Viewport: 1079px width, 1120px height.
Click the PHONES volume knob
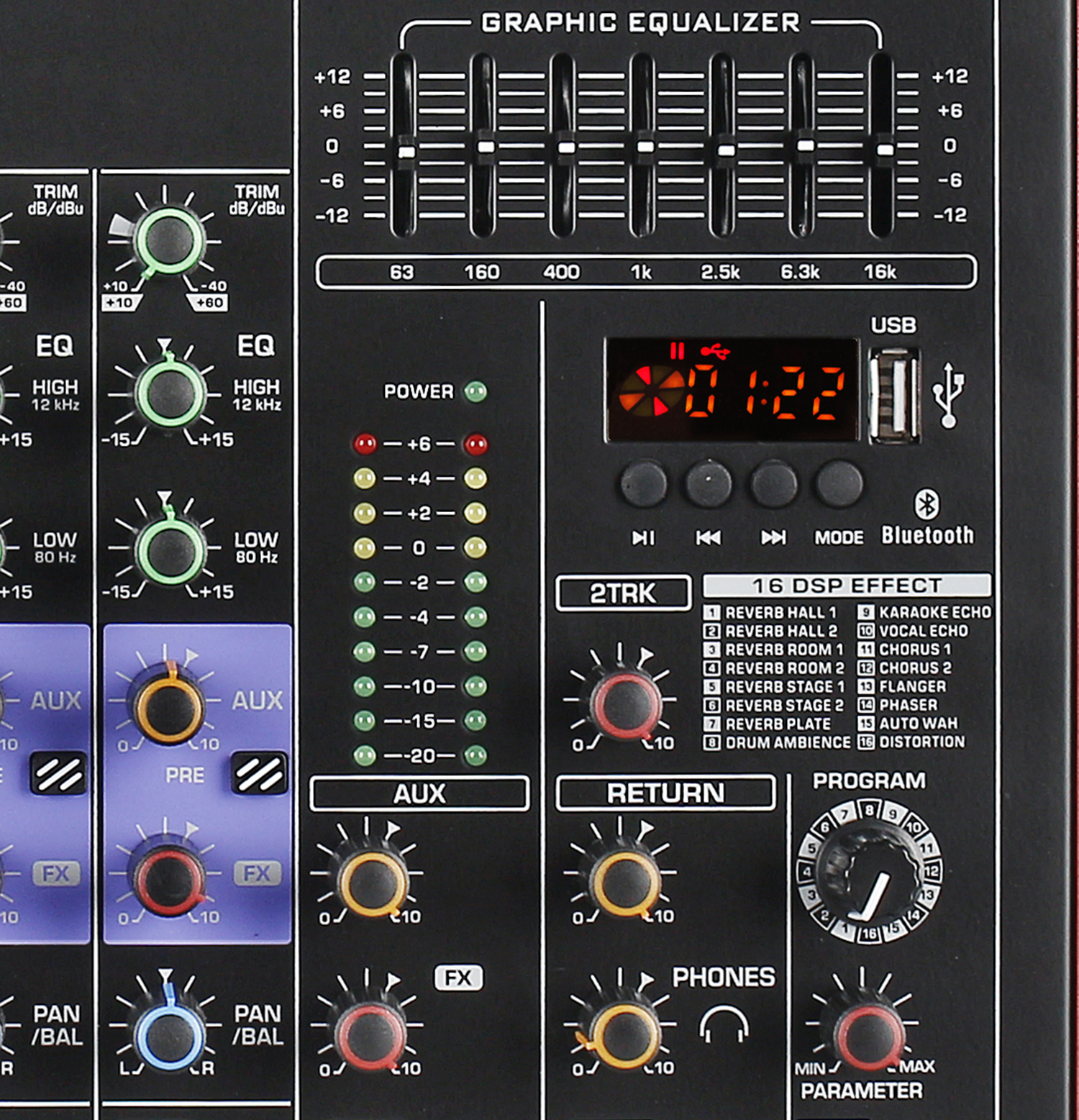(x=624, y=1033)
